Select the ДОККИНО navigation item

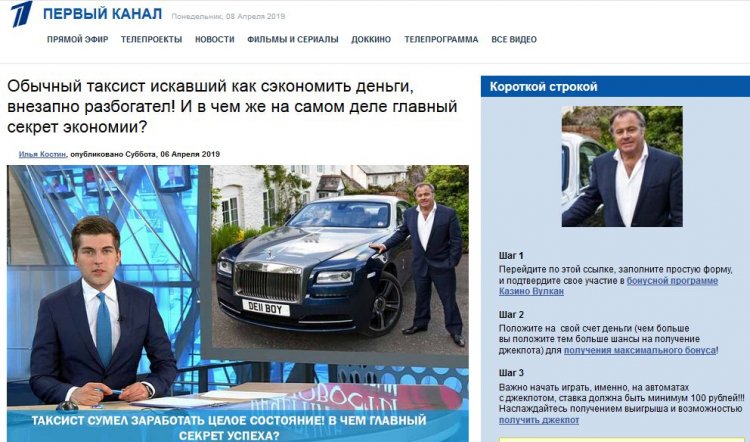371,39
